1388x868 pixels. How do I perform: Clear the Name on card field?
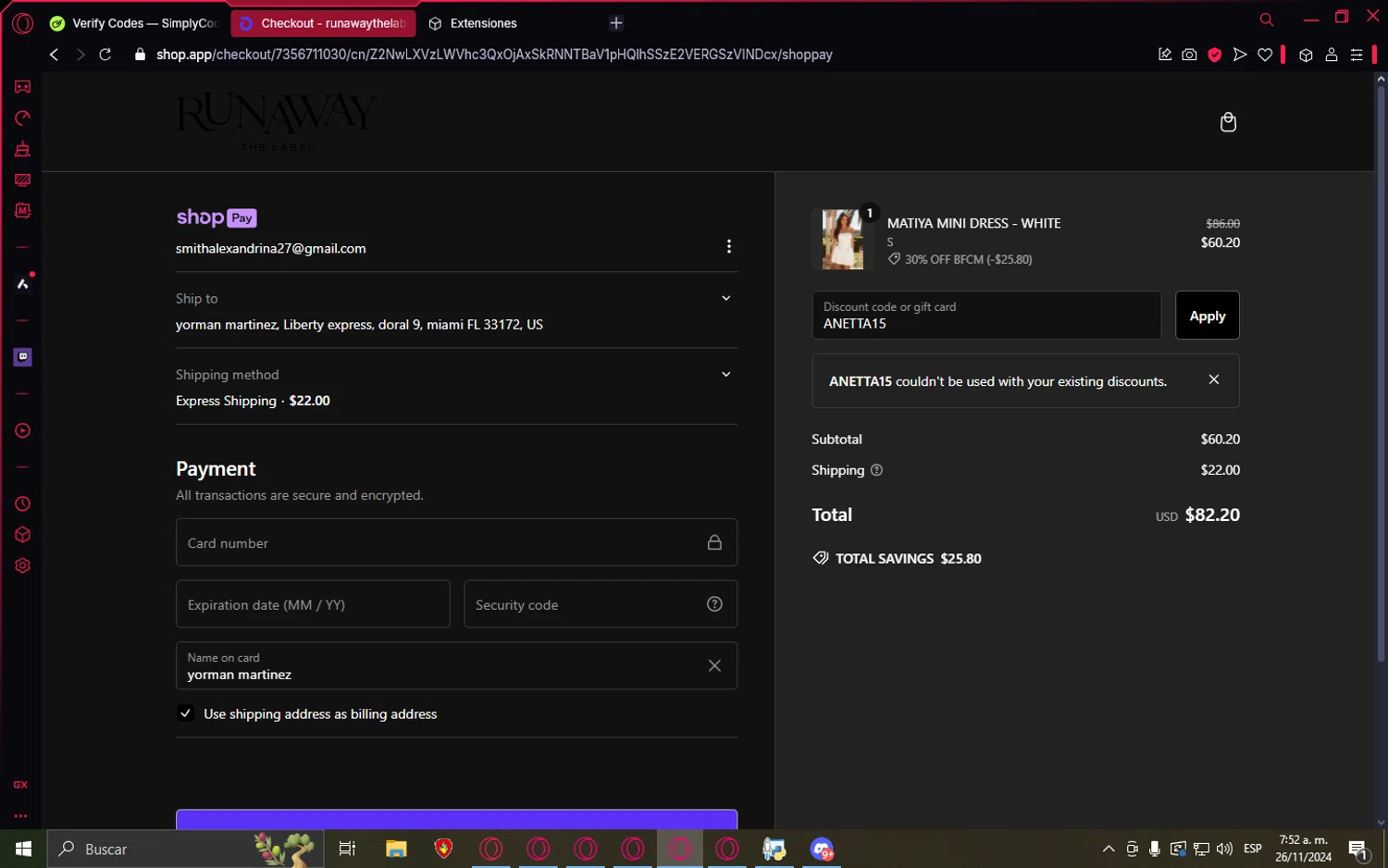(714, 666)
